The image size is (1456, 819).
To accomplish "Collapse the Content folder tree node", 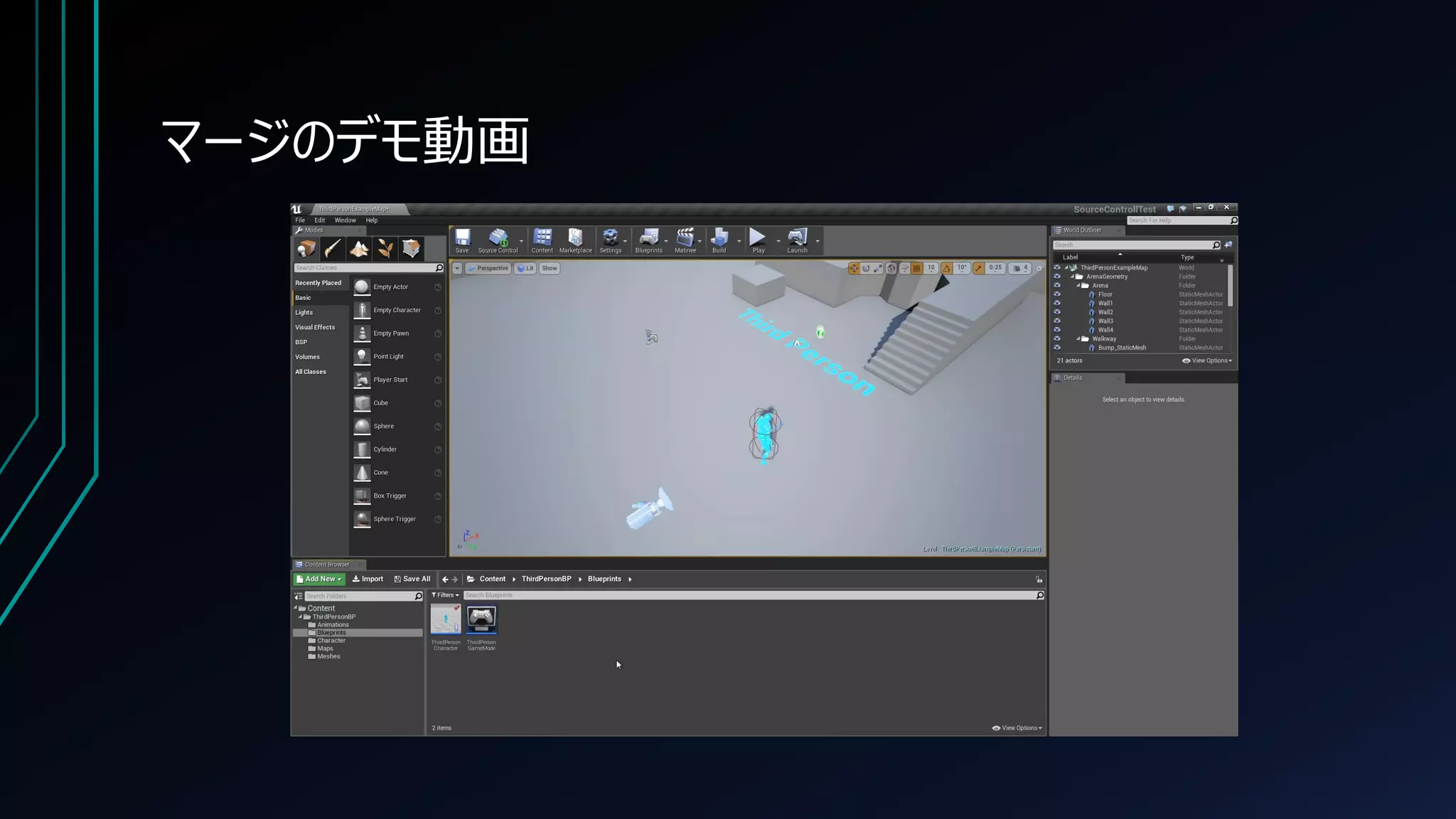I will click(295, 608).
